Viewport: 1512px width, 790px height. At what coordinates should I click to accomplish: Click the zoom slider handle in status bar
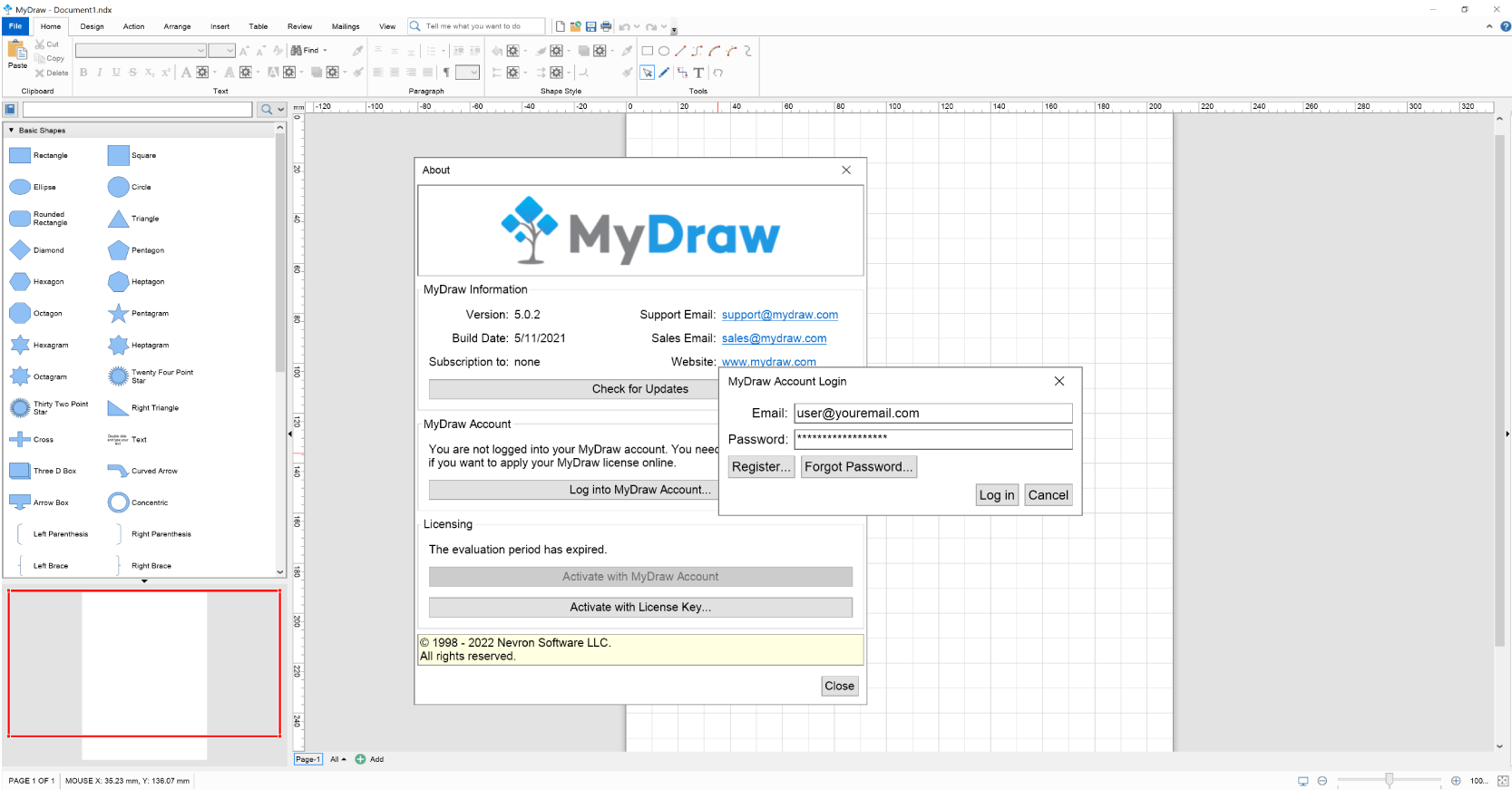[x=1390, y=780]
